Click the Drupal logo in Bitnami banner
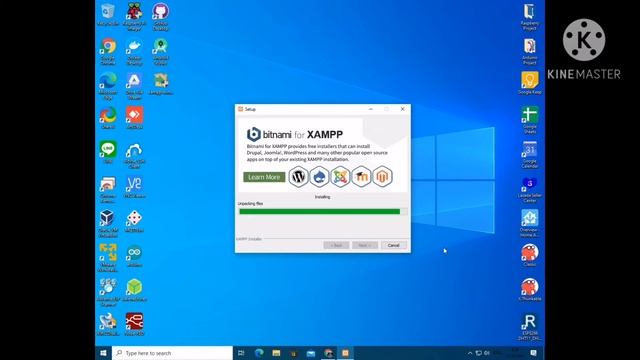Image resolution: width=640 pixels, height=360 pixels. pos(319,177)
